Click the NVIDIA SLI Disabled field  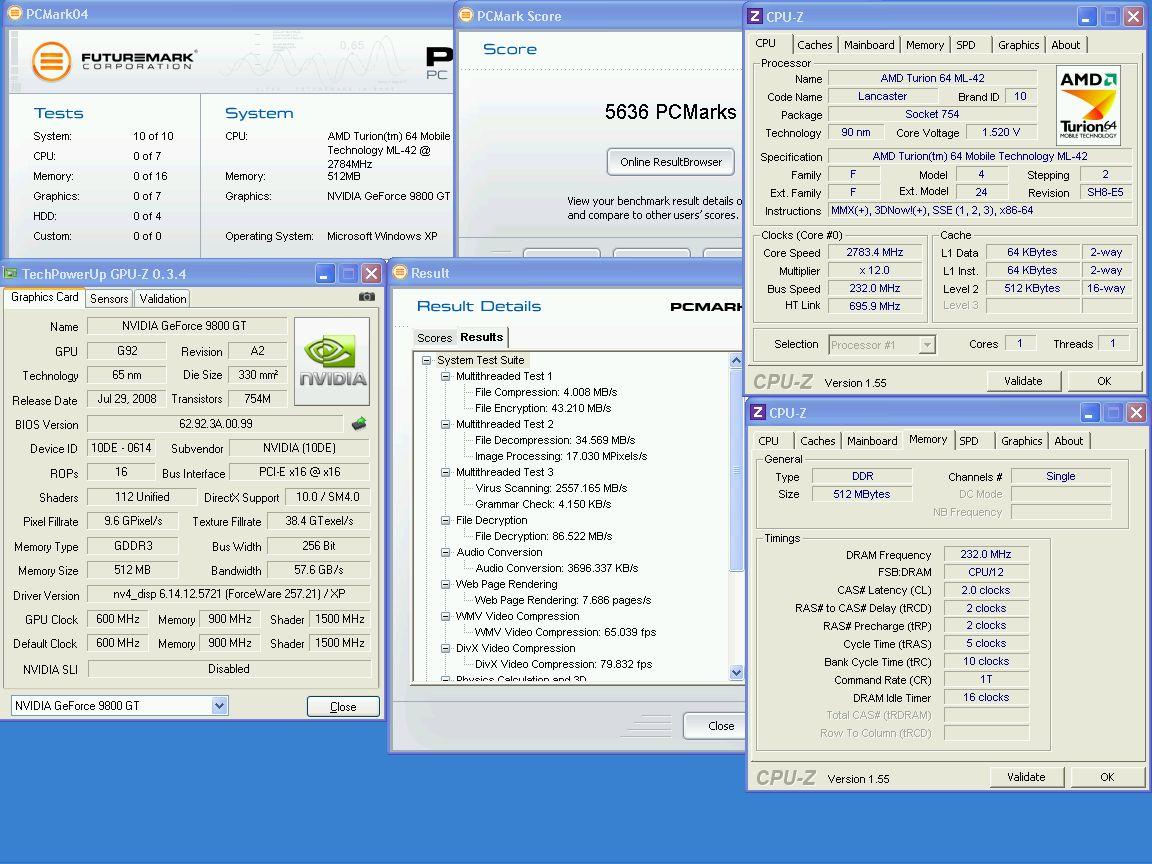(228, 669)
